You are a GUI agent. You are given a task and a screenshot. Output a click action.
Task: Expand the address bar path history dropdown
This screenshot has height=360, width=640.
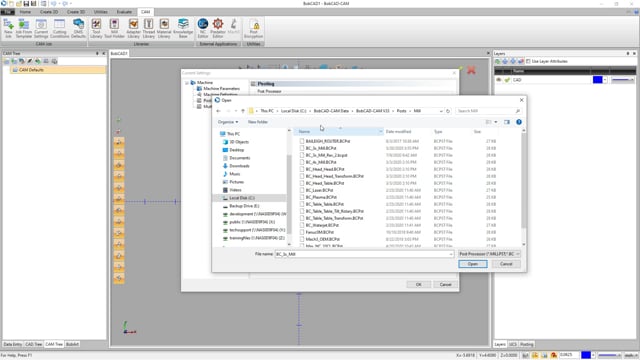(x=441, y=111)
